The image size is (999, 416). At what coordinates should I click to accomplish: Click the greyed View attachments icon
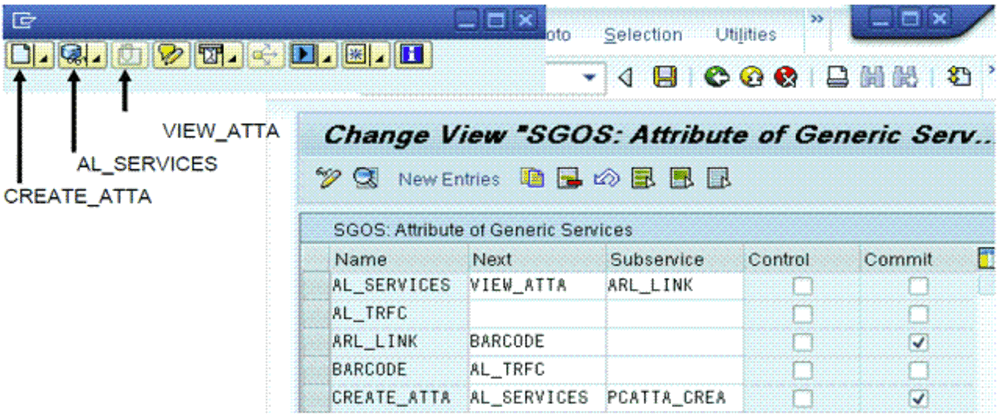point(130,55)
